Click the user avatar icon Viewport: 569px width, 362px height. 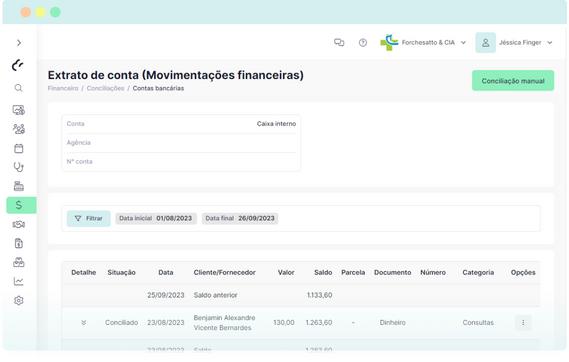coord(486,43)
